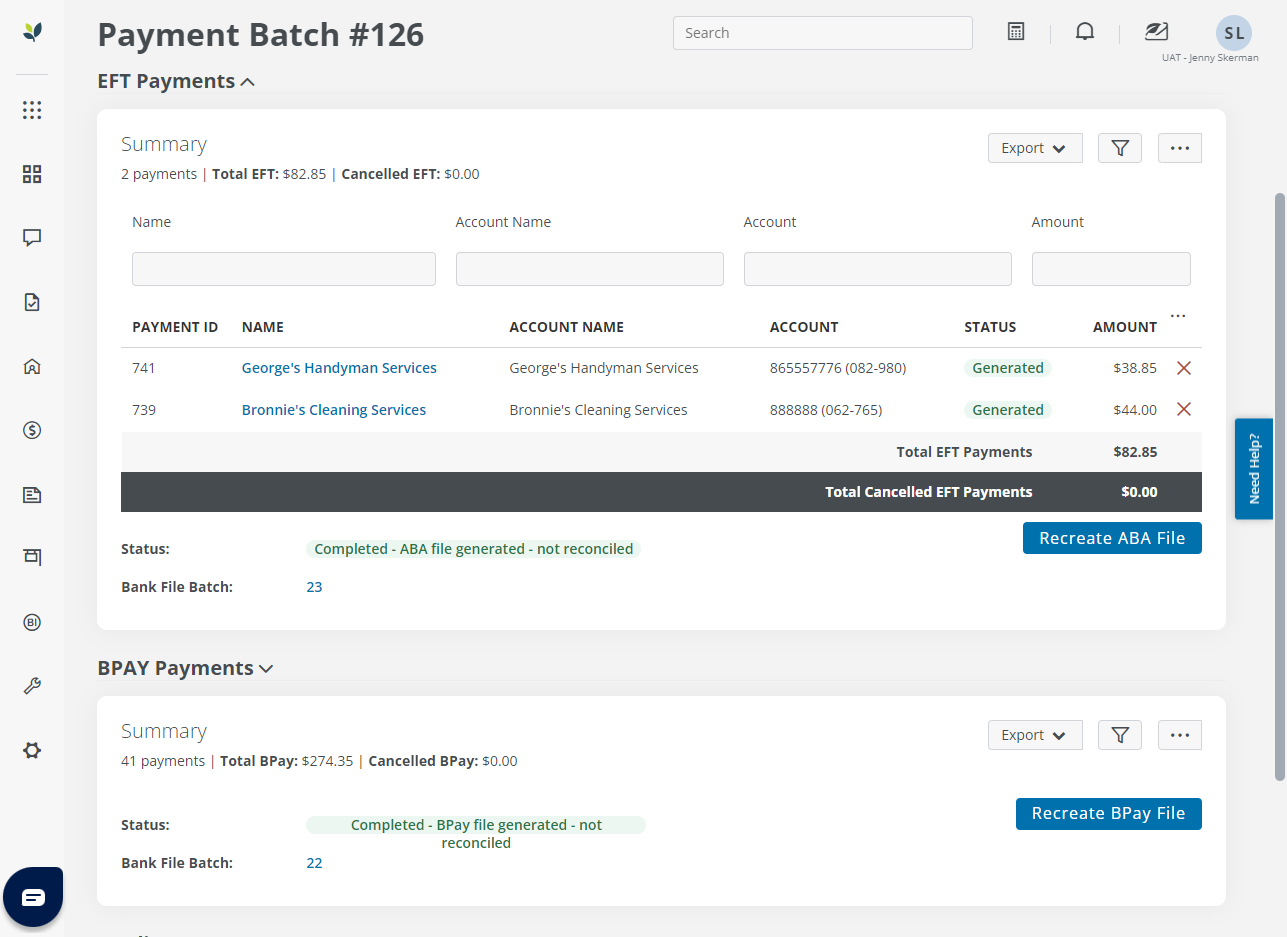Open EFT bank file batch 23 link
The height and width of the screenshot is (937, 1287).
click(314, 587)
